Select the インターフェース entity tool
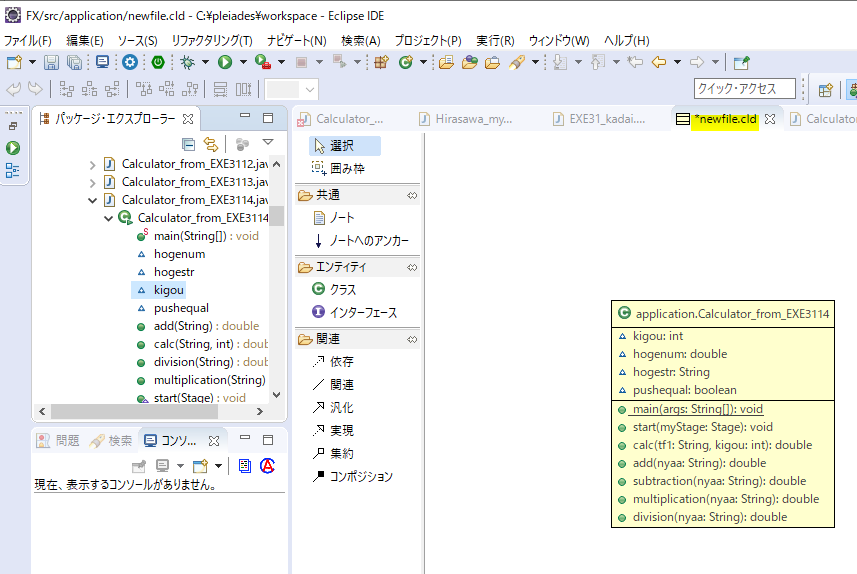This screenshot has height=574, width=857. [354, 312]
